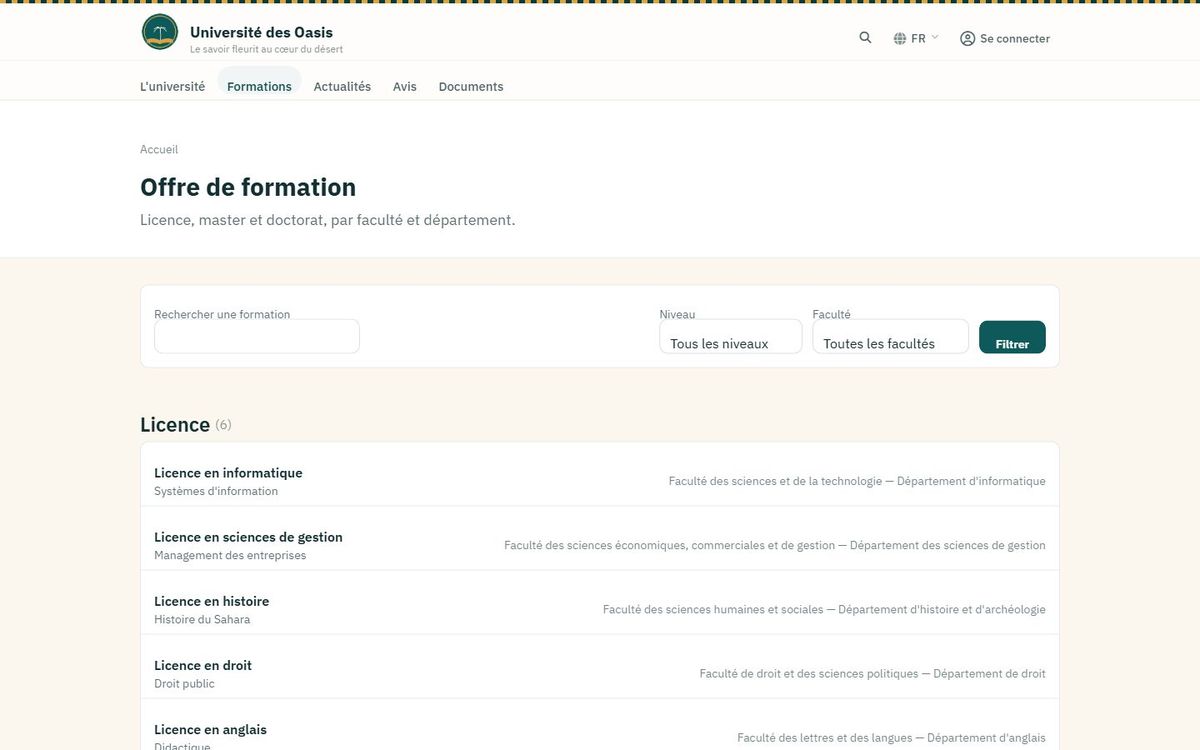This screenshot has width=1200, height=750.
Task: Open the 'Toutes les facultés' dropdown
Action: tap(891, 337)
